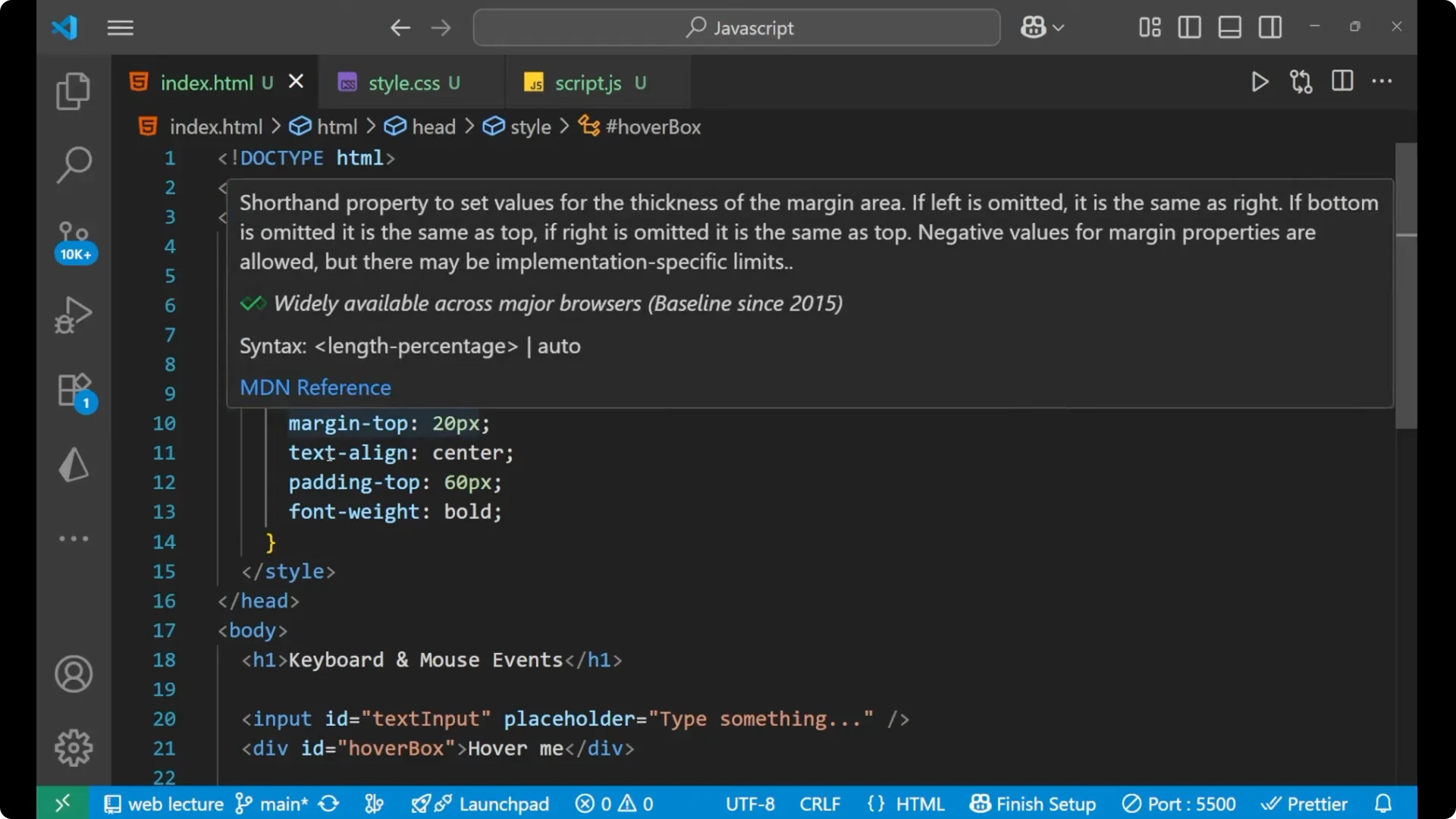
Task: Open the Accounts icon
Action: (73, 674)
